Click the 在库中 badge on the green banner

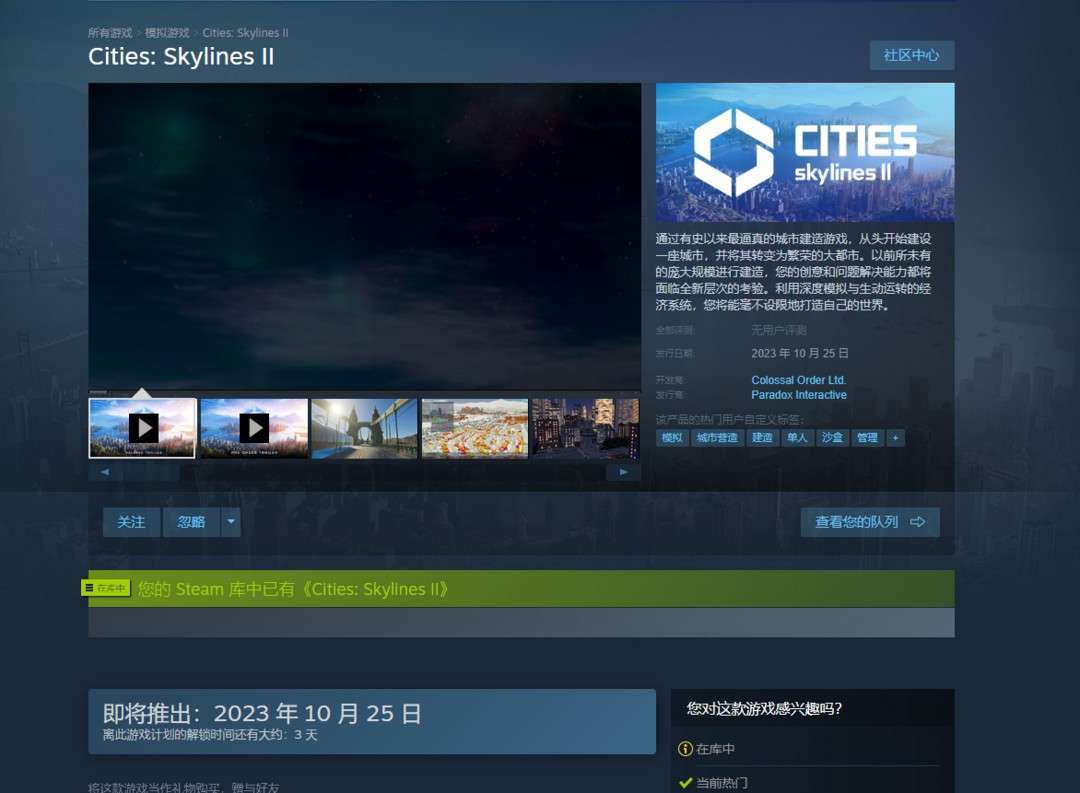coord(106,589)
